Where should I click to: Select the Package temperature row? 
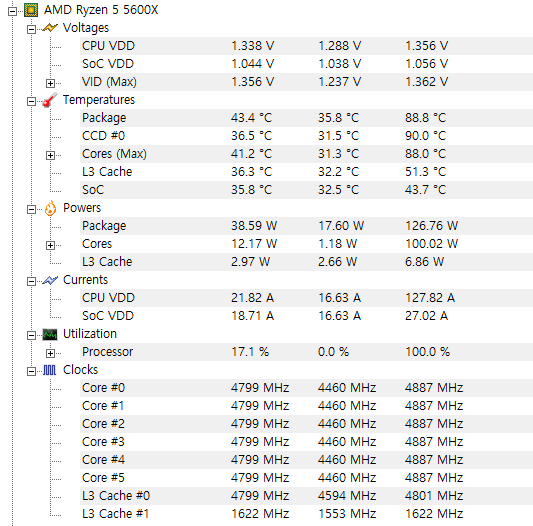click(306, 118)
